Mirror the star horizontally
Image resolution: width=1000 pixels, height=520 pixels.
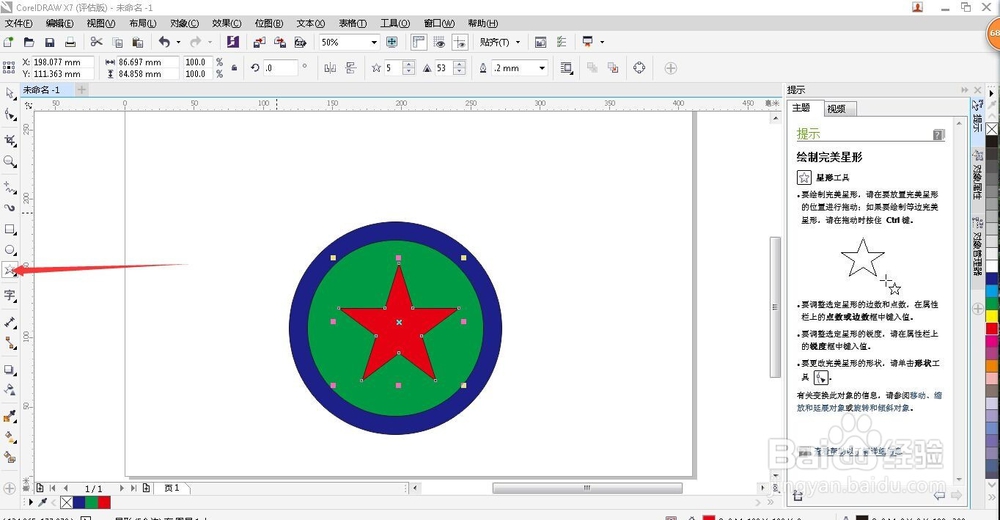[330, 68]
